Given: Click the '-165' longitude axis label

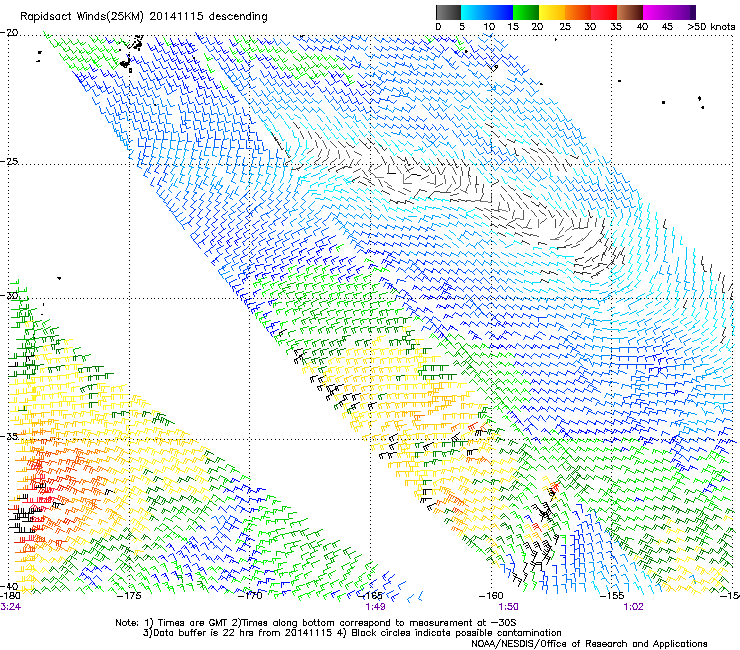Looking at the screenshot, I should 370,595.
